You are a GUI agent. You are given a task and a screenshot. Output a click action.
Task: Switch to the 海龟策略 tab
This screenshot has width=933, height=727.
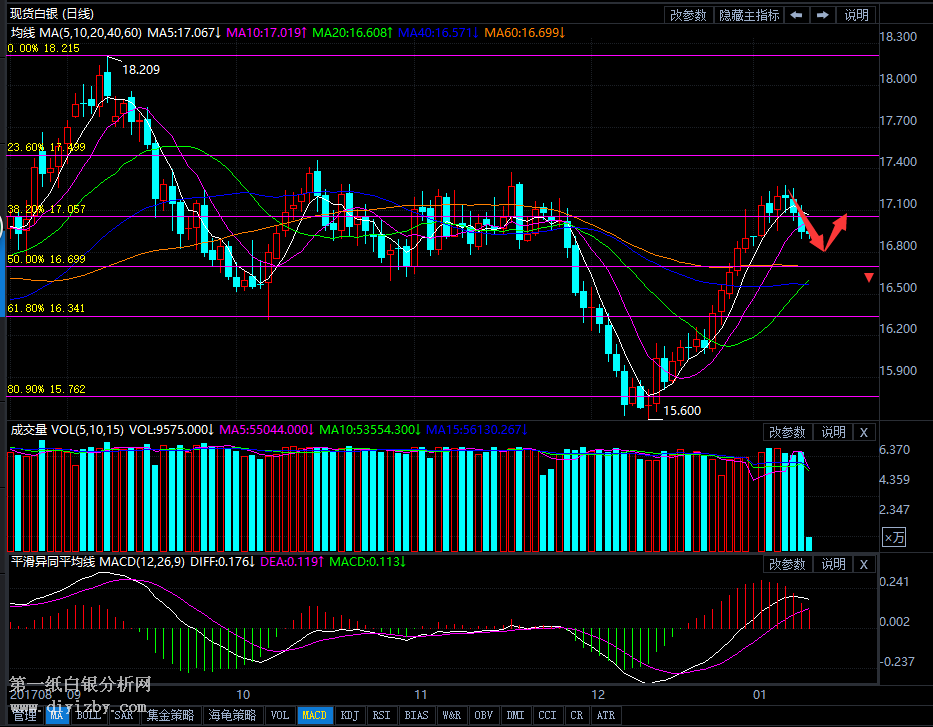pyautogui.click(x=233, y=715)
